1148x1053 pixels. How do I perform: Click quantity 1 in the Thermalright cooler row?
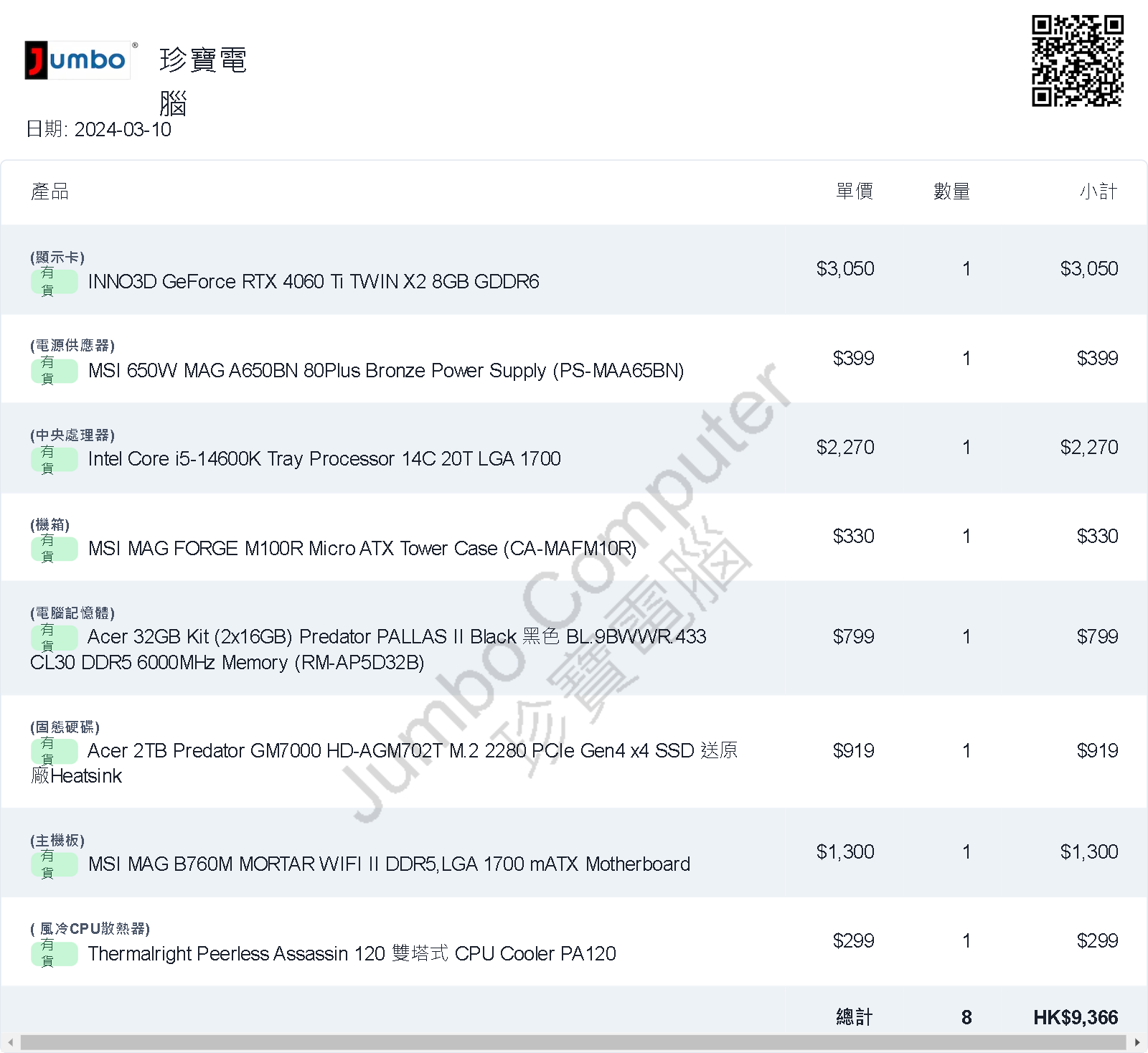pos(966,940)
